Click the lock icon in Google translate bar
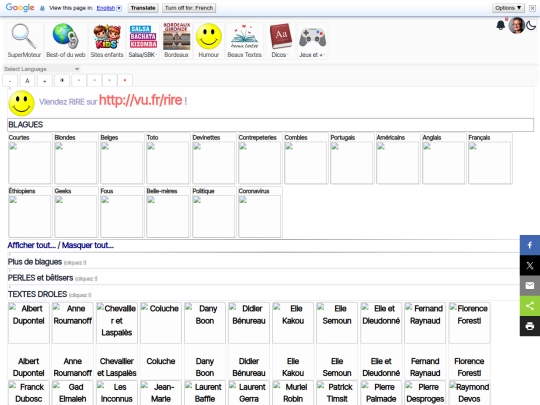 (42, 8)
